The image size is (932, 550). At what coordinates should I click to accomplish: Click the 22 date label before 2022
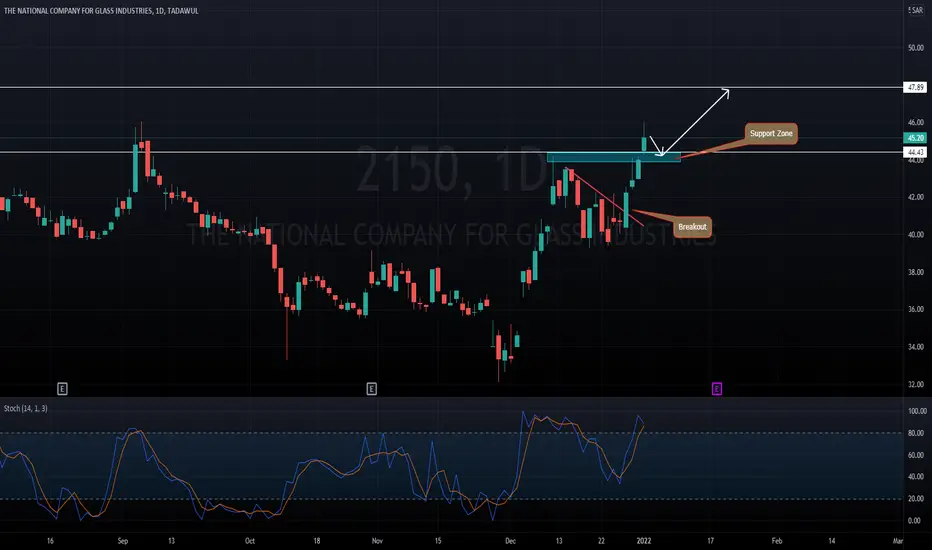602,541
